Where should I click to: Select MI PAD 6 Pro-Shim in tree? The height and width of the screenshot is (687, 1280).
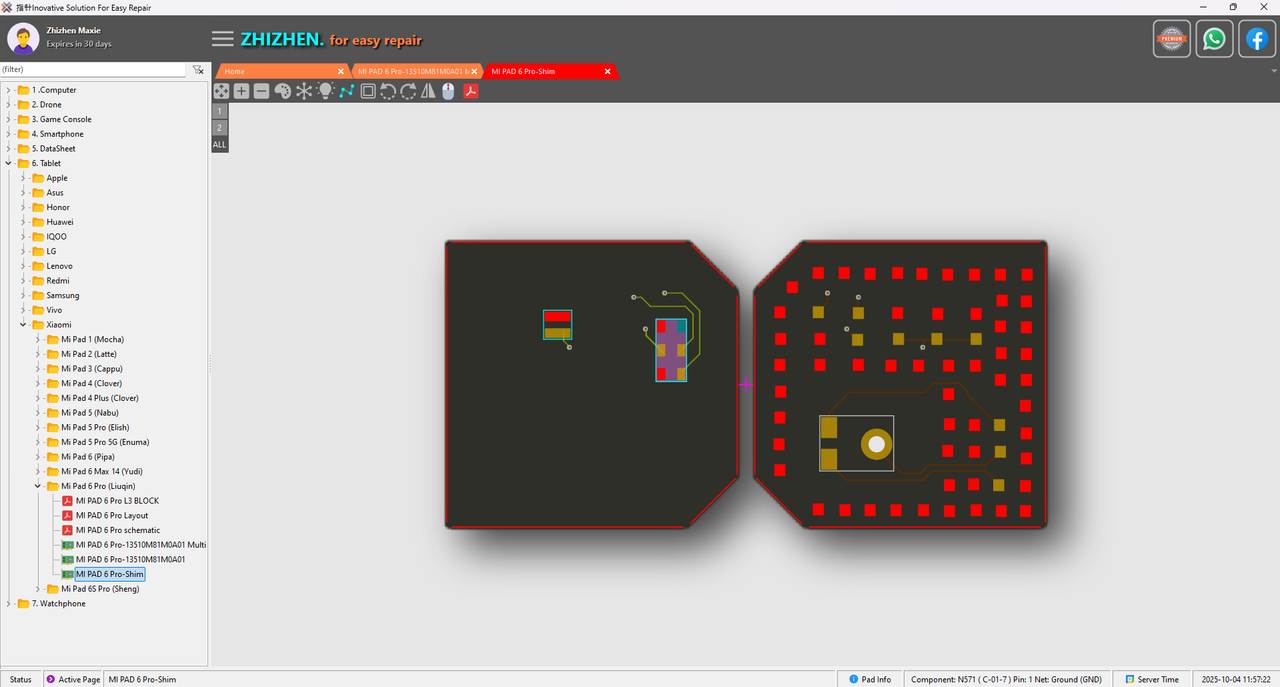coord(110,574)
